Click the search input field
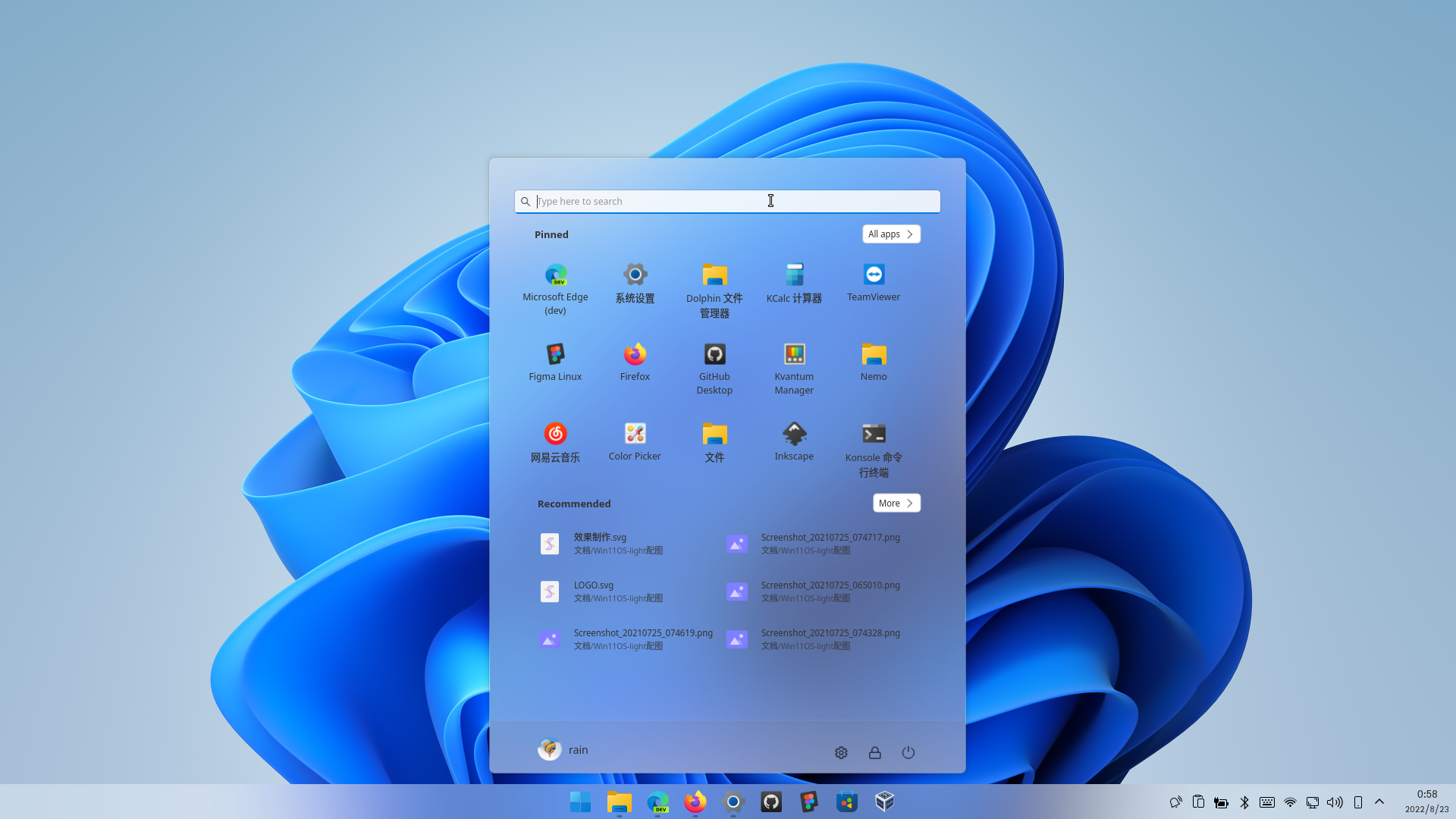This screenshot has width=1456, height=819. [x=728, y=202]
